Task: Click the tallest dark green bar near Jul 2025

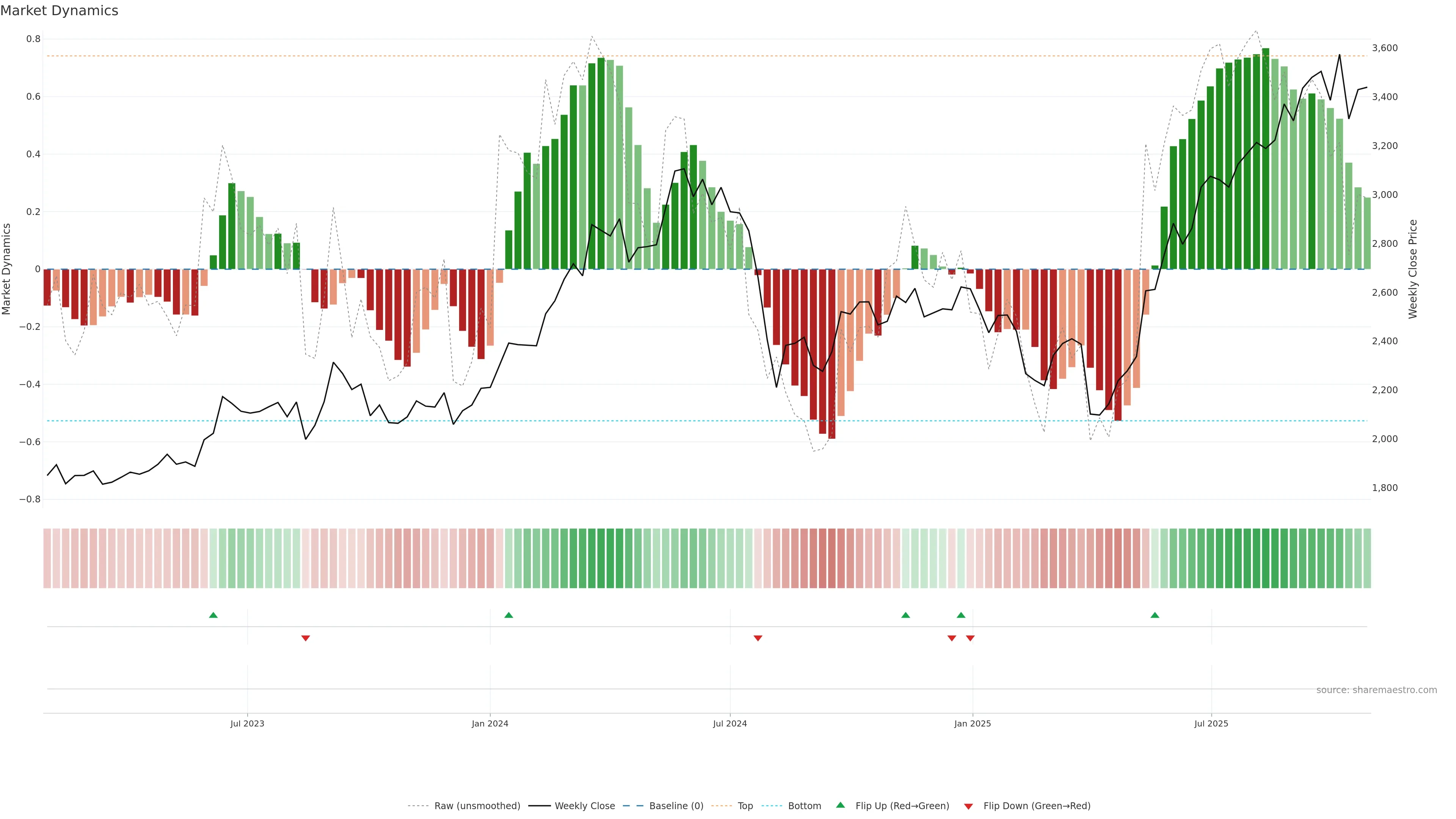Action: pos(1266,158)
